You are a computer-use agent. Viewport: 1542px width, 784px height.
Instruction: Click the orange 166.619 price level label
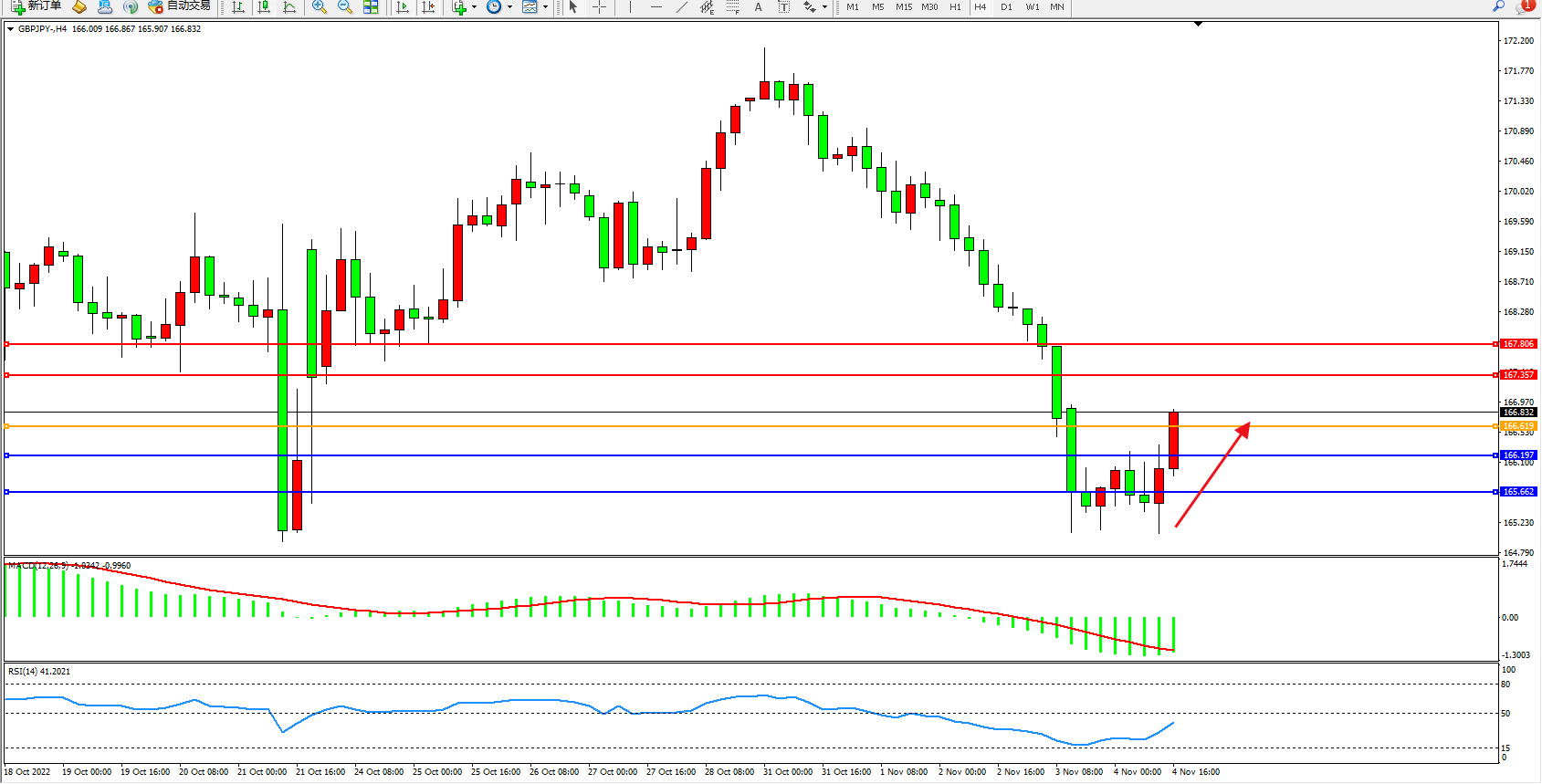pos(1518,426)
